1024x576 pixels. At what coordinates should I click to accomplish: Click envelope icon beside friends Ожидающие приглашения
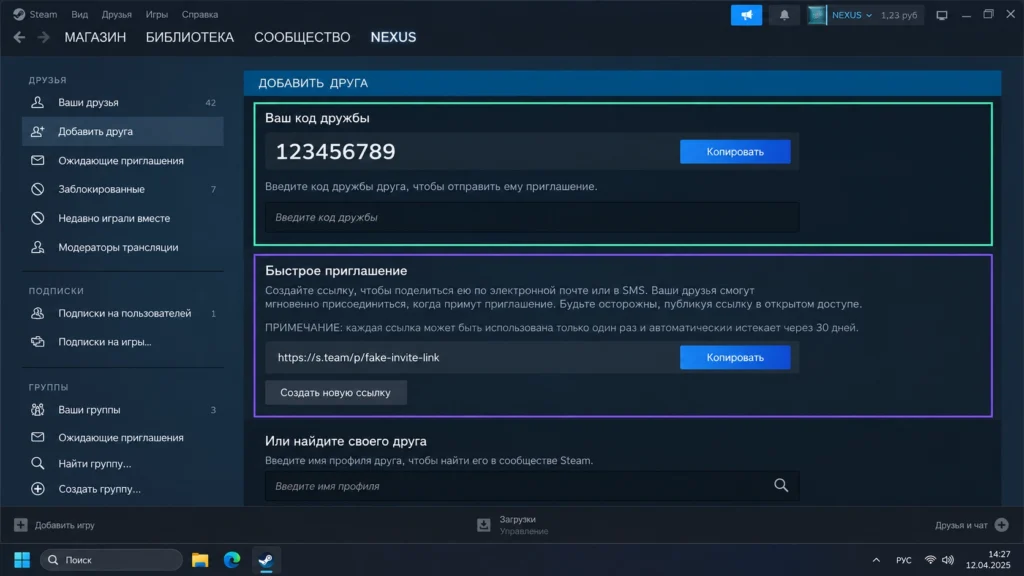click(x=37, y=160)
